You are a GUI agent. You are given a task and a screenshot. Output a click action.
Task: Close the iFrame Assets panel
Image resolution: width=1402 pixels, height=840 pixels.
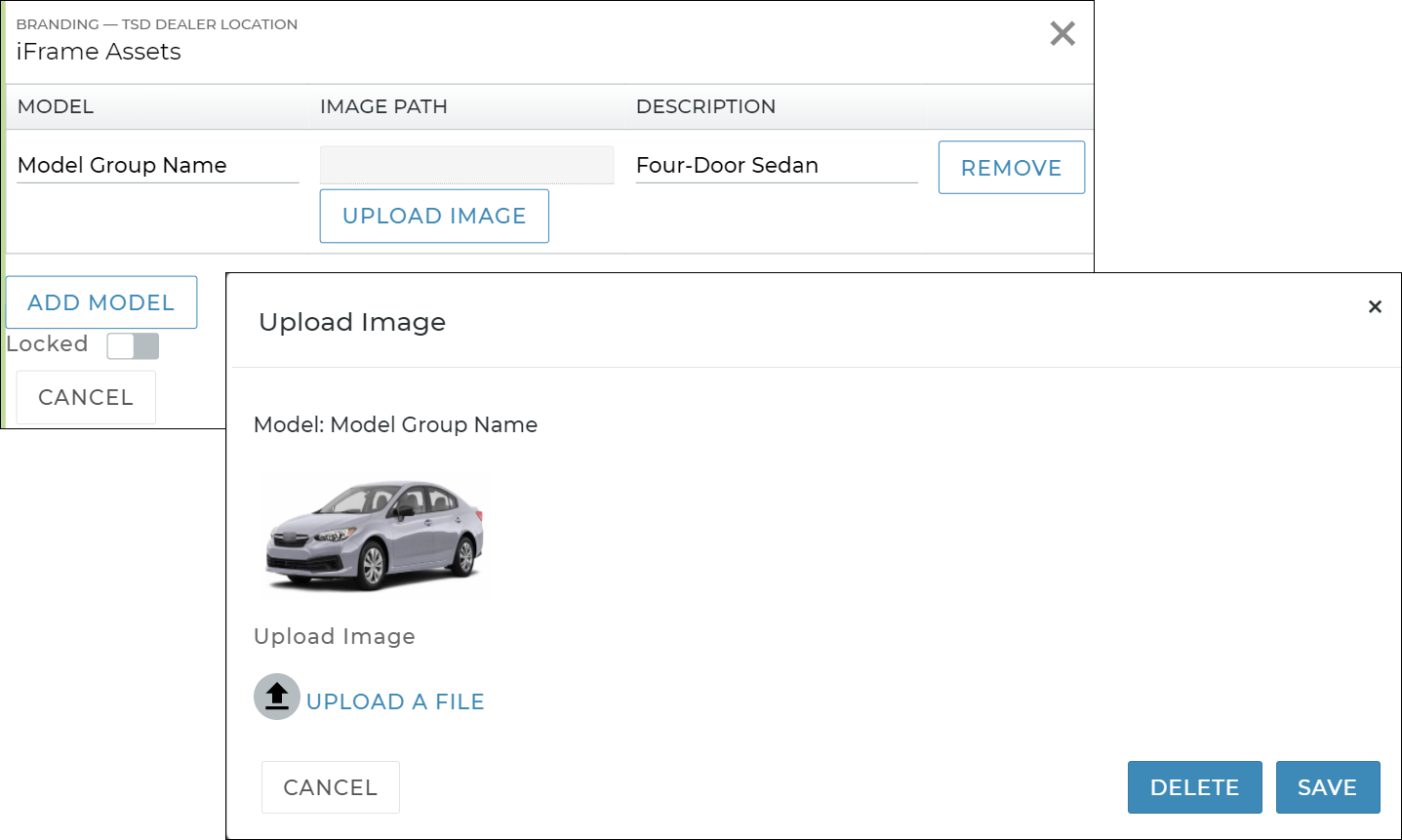1062,34
